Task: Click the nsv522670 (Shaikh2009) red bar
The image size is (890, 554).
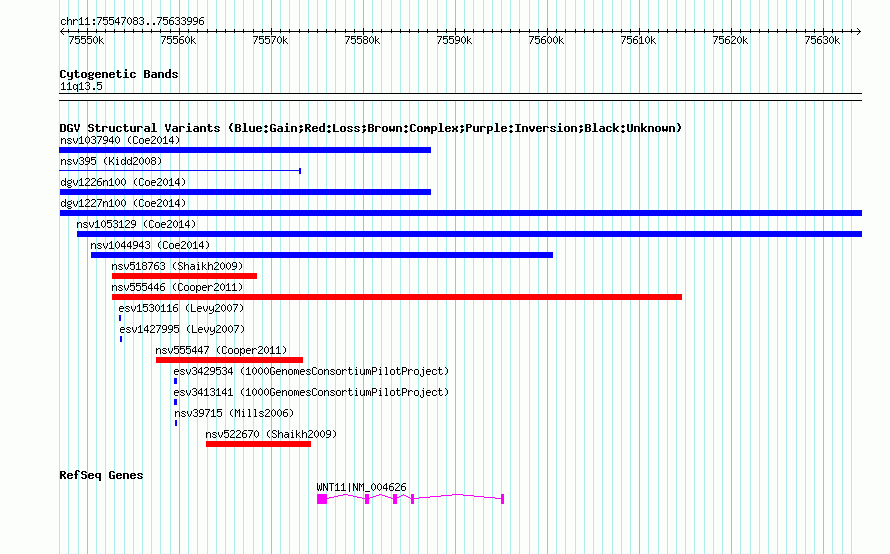Action: pyautogui.click(x=258, y=444)
